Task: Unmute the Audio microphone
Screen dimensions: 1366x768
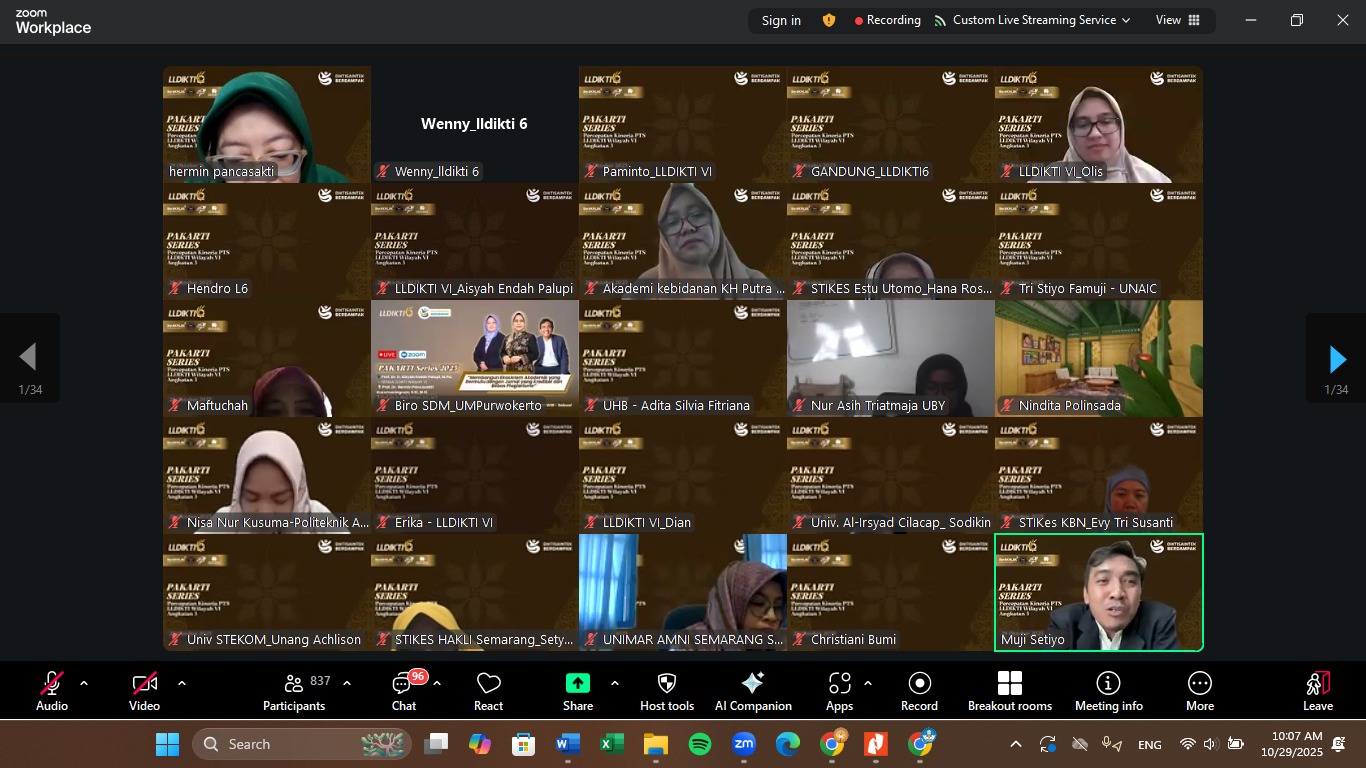Action: 52,691
